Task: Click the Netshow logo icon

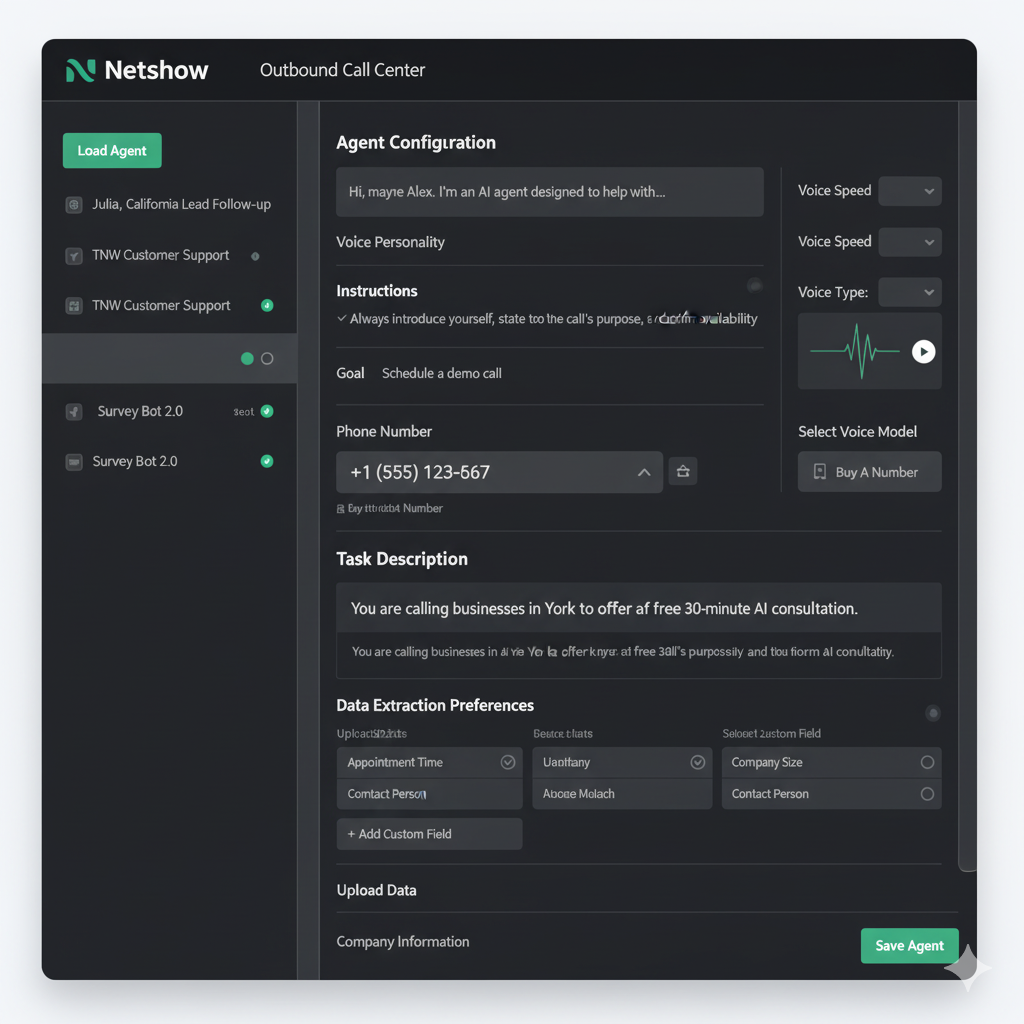Action: click(80, 70)
